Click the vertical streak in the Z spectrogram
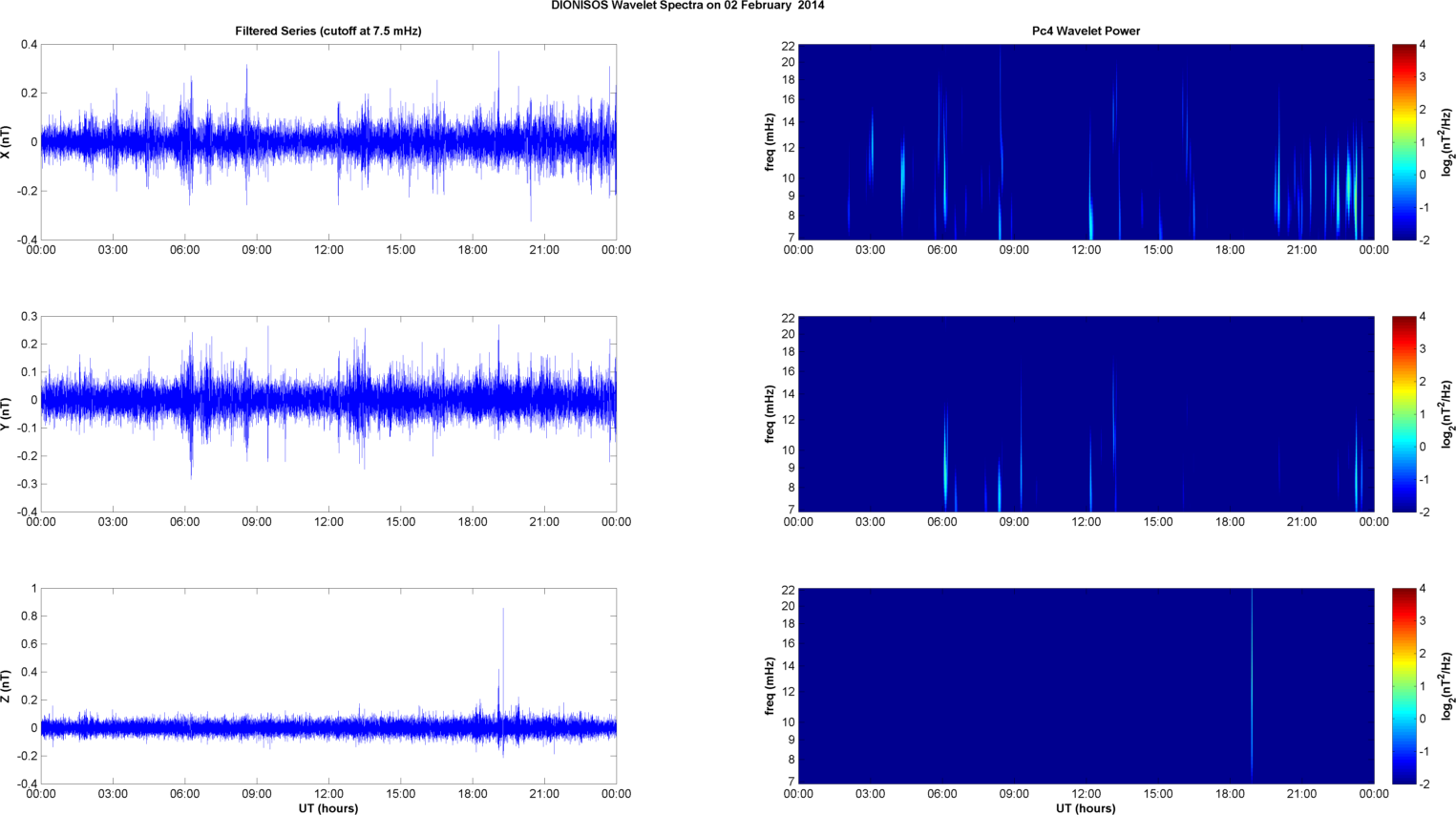1456x815 pixels. click(1252, 686)
